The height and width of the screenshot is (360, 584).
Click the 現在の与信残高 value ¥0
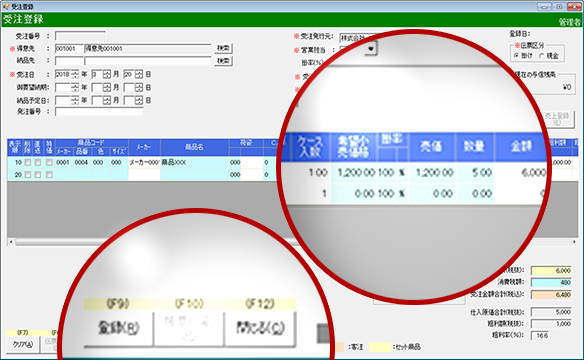click(566, 87)
